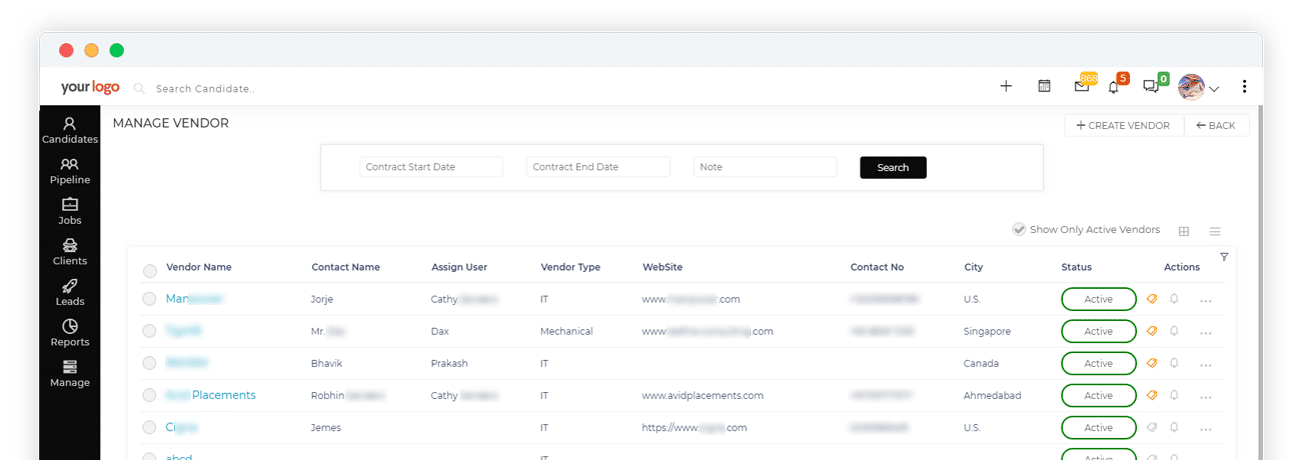Image resolution: width=1302 pixels, height=460 pixels.
Task: Open more actions for Singapore row
Action: tap(1206, 332)
